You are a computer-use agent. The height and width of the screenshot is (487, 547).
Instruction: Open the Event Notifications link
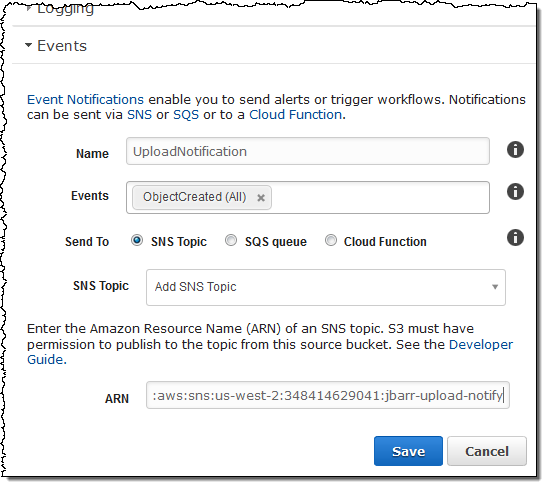85,99
